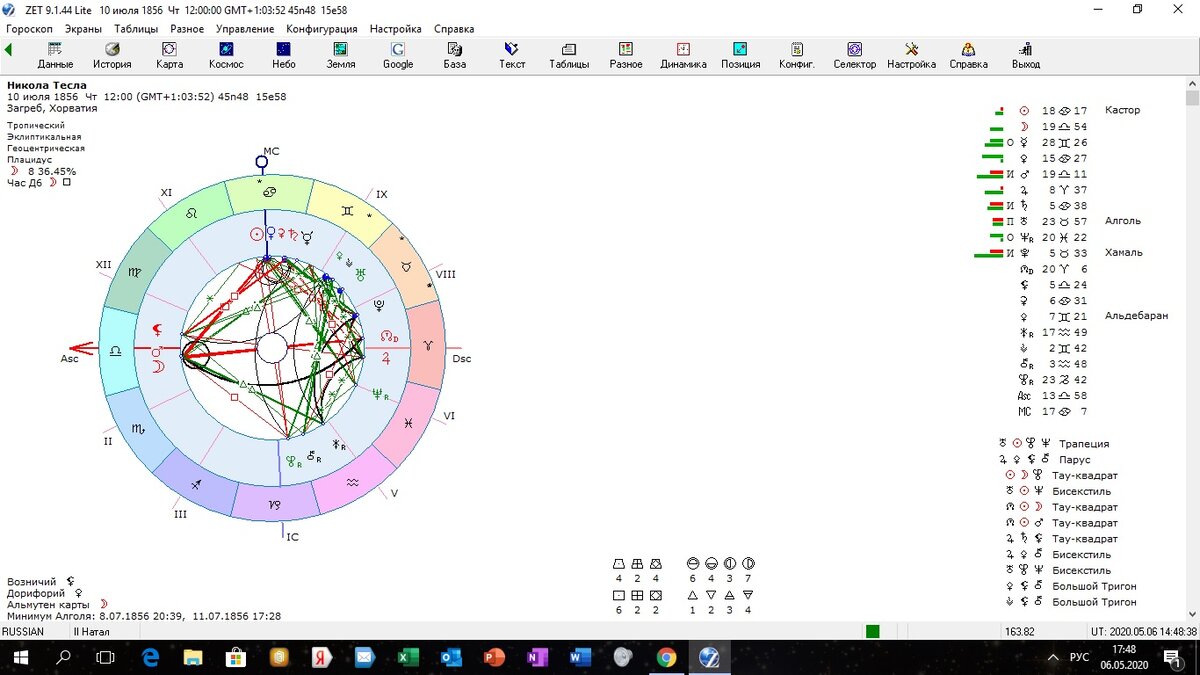Open Microsoft Edge from the taskbar
This screenshot has width=1200, height=675.
[x=150, y=658]
